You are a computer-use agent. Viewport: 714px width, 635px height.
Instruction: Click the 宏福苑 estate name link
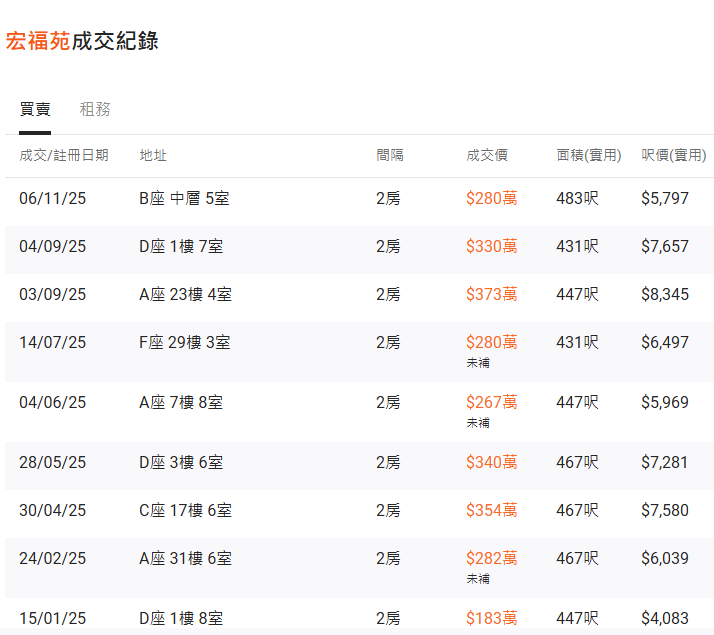pos(38,41)
